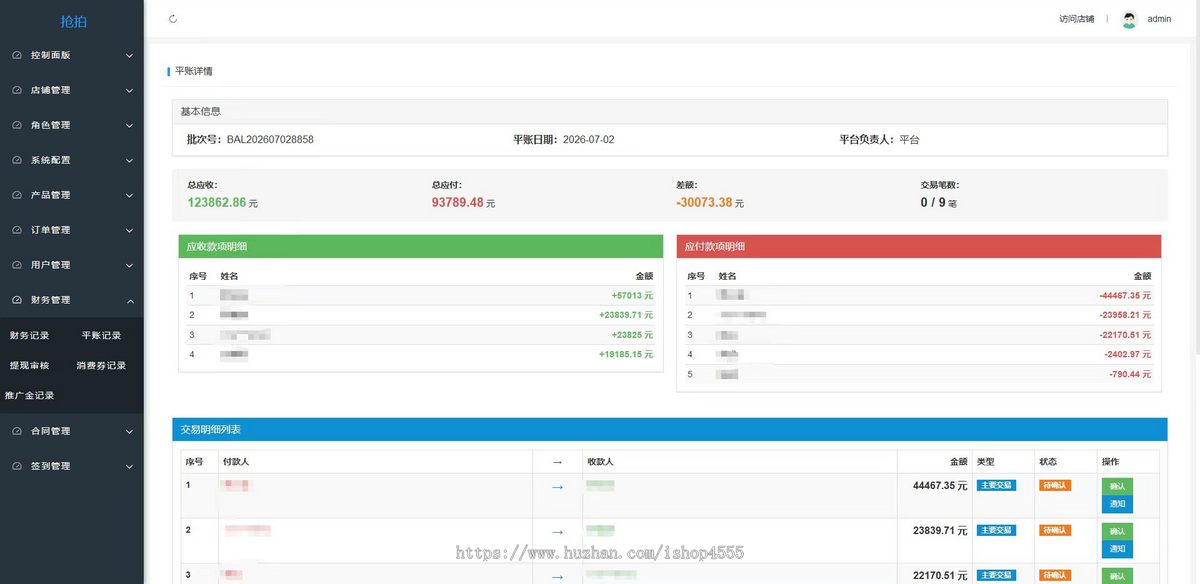Click total receivable amount 123862.86
The height and width of the screenshot is (584, 1200).
(x=217, y=202)
